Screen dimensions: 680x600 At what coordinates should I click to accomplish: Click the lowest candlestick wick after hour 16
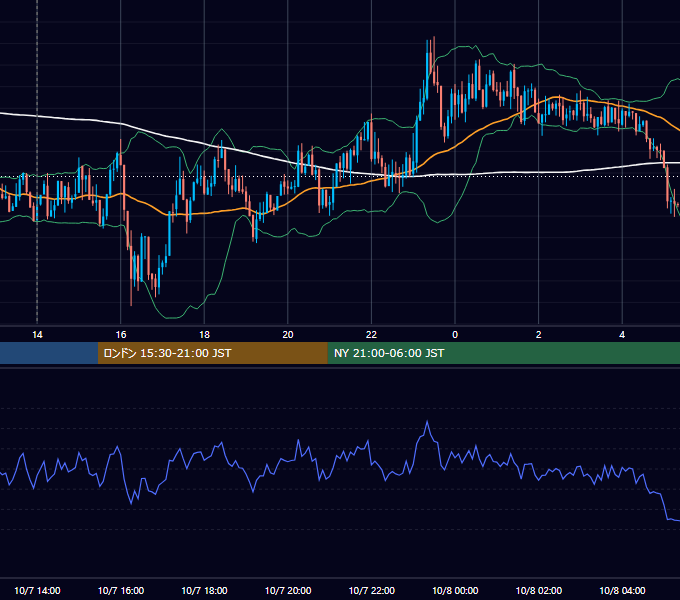pyautogui.click(x=131, y=303)
